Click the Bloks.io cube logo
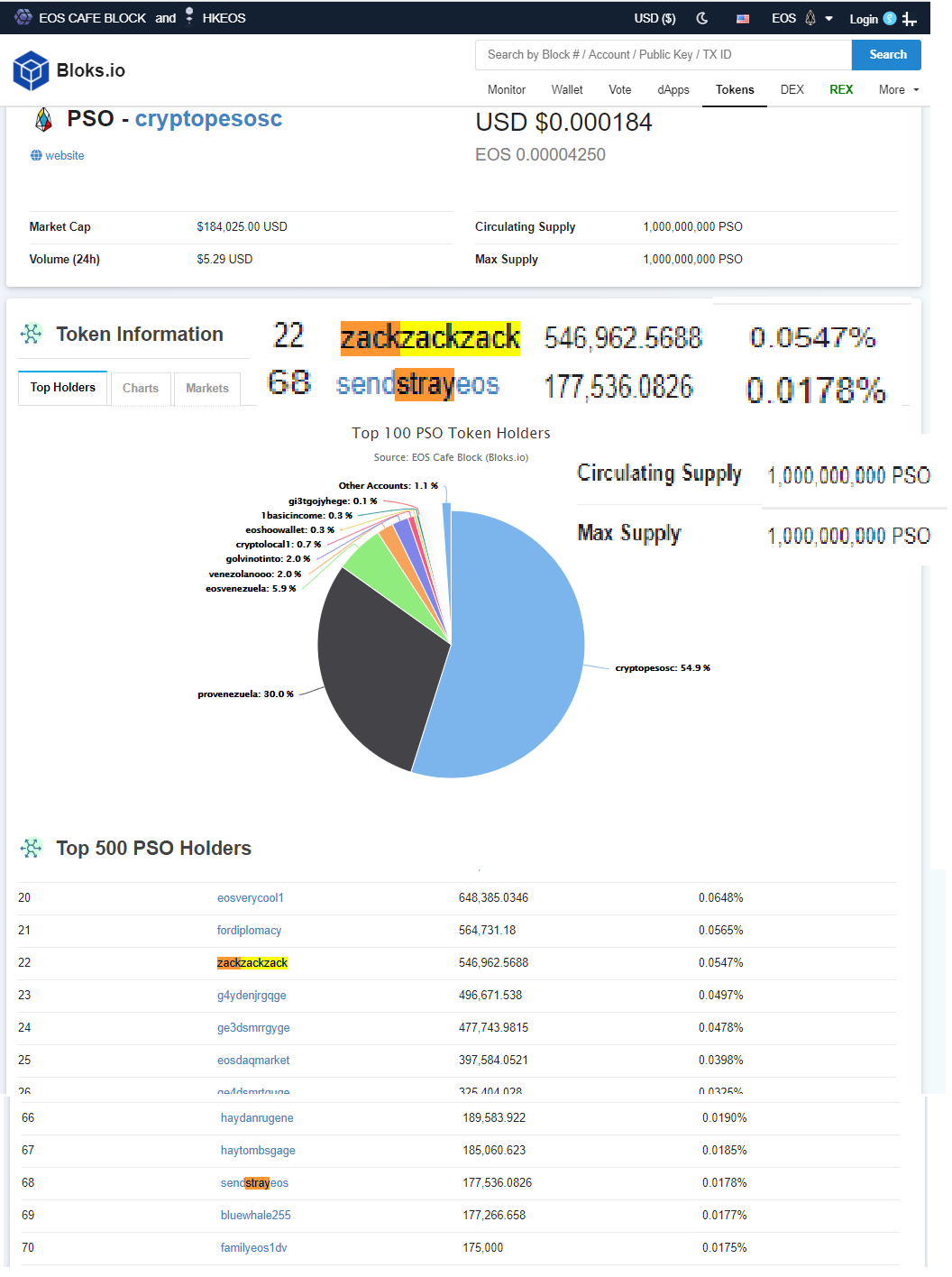The height and width of the screenshot is (1277, 952). pos(31,70)
